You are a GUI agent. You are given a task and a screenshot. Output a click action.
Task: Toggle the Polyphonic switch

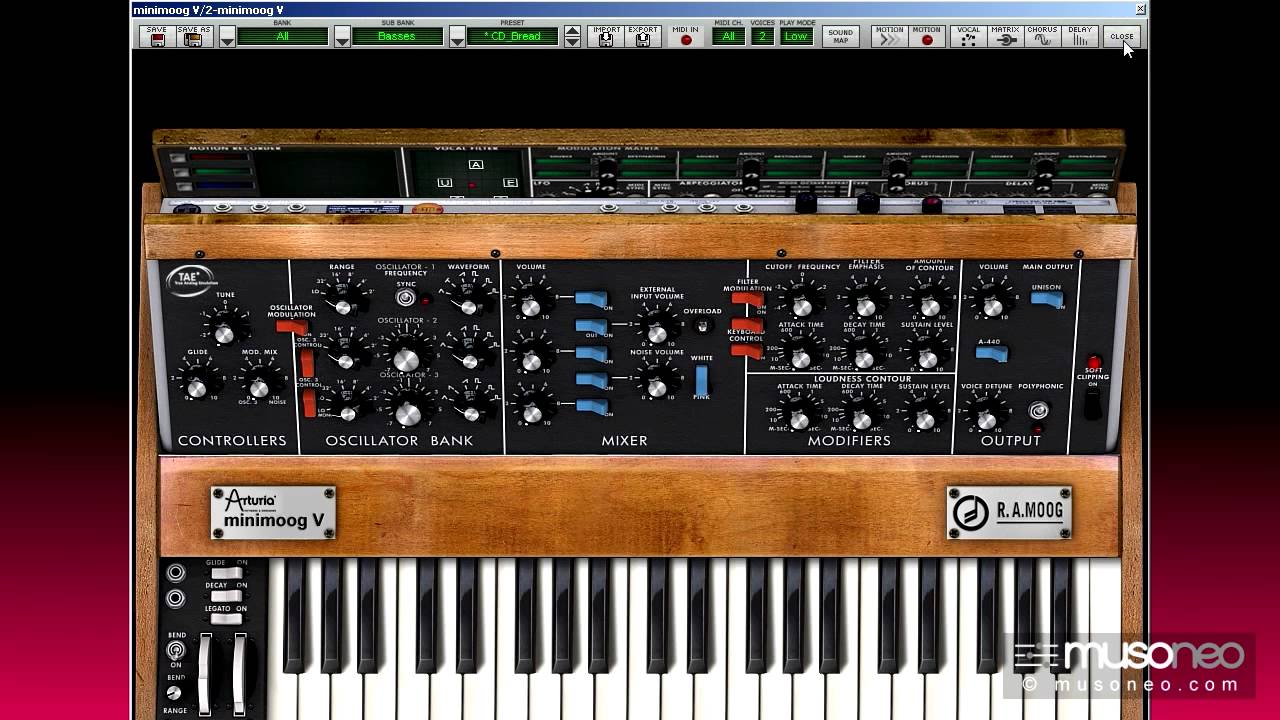(1038, 410)
